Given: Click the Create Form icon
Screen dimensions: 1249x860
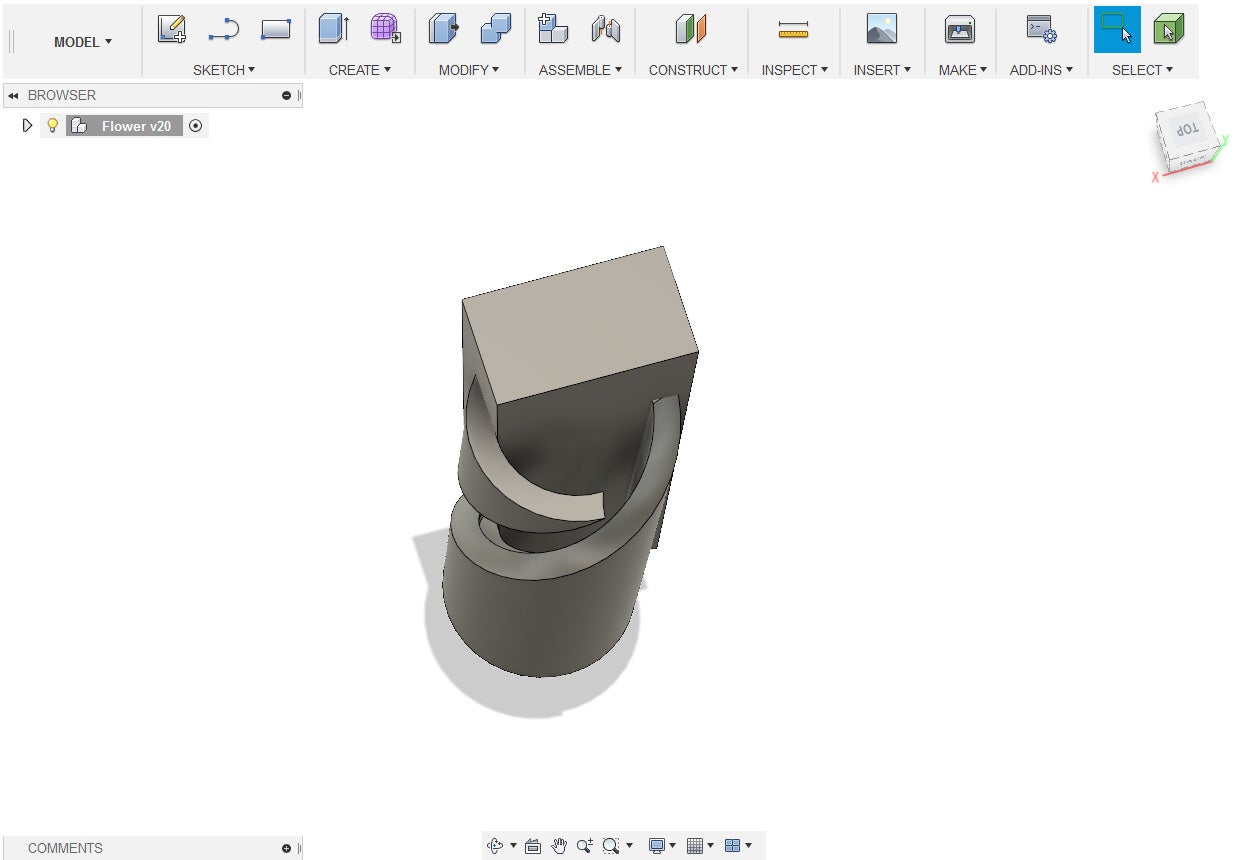Looking at the screenshot, I should click(x=385, y=29).
